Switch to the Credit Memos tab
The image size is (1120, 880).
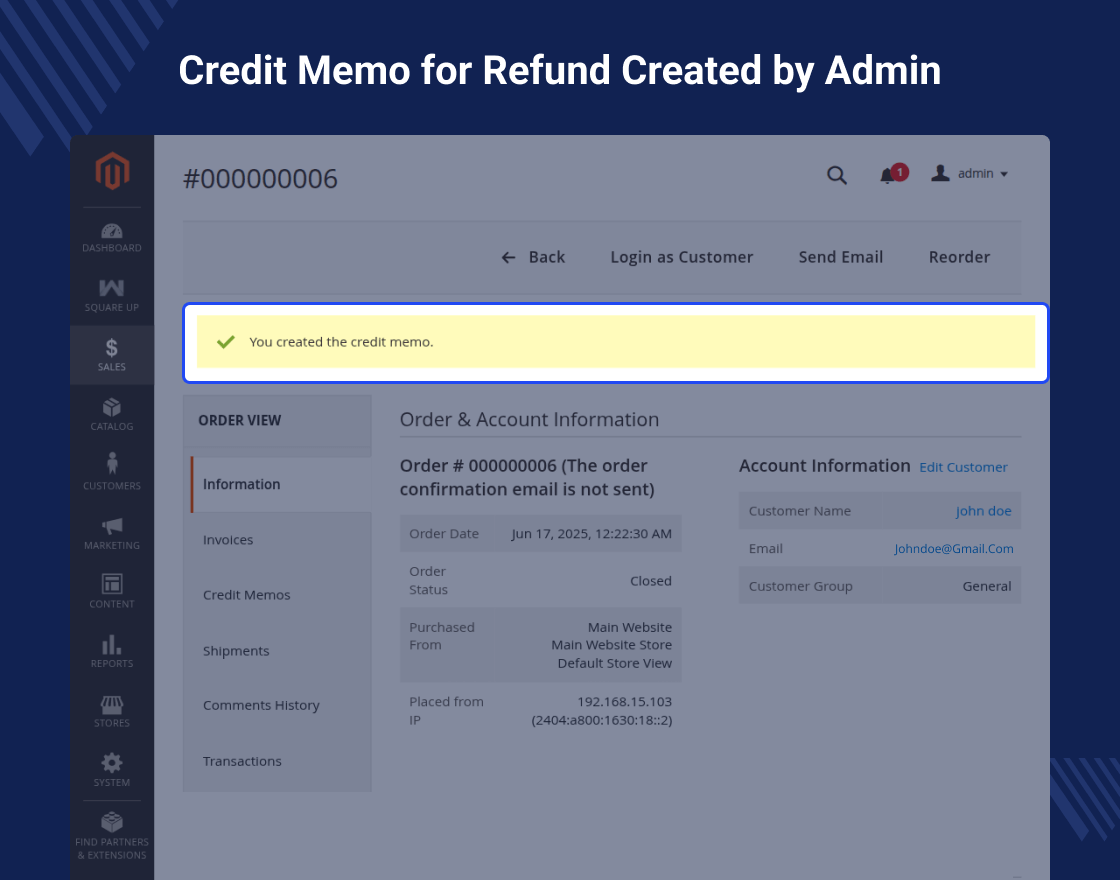[246, 595]
